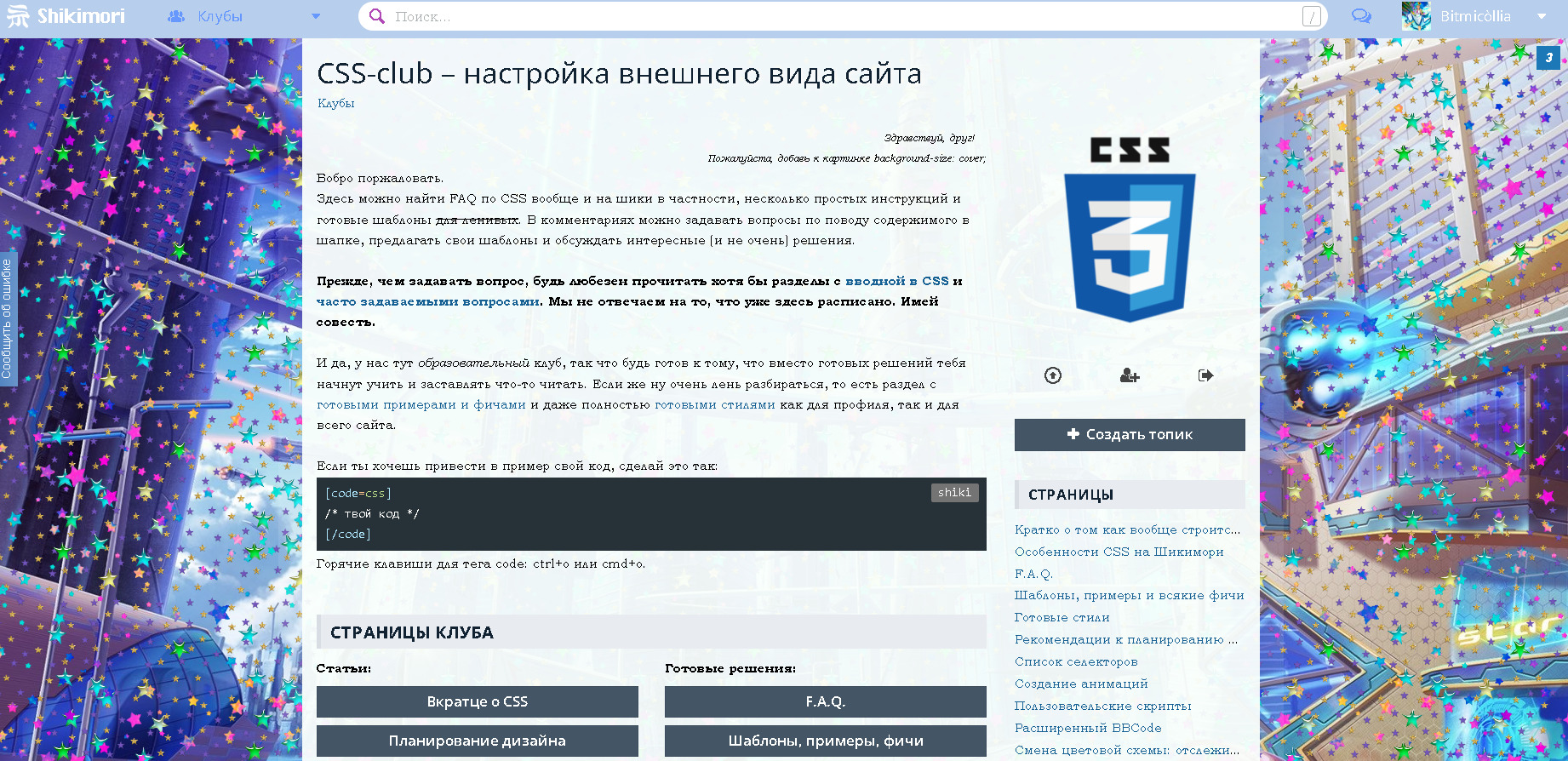1568x761 pixels.
Task: Expand the Клубы navigation dropdown
Action: 316,16
